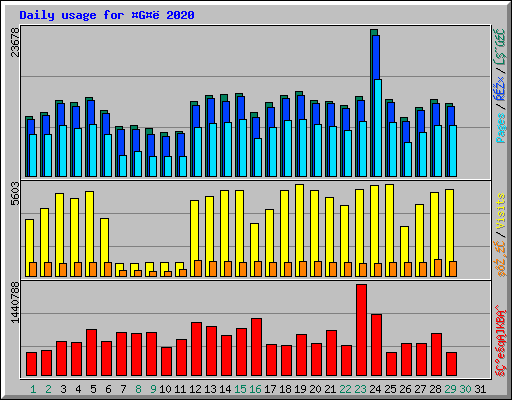
Task: Select day label 28 on the axis
Action: tap(435, 389)
